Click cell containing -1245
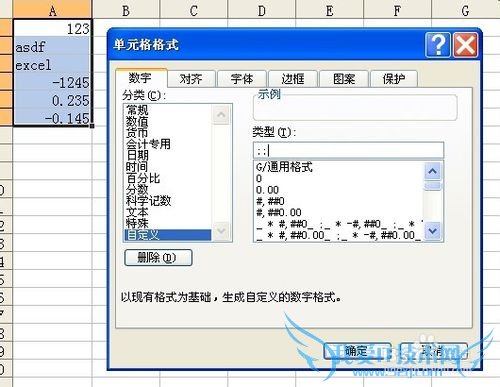This screenshot has height=387, width=500. tap(52, 82)
